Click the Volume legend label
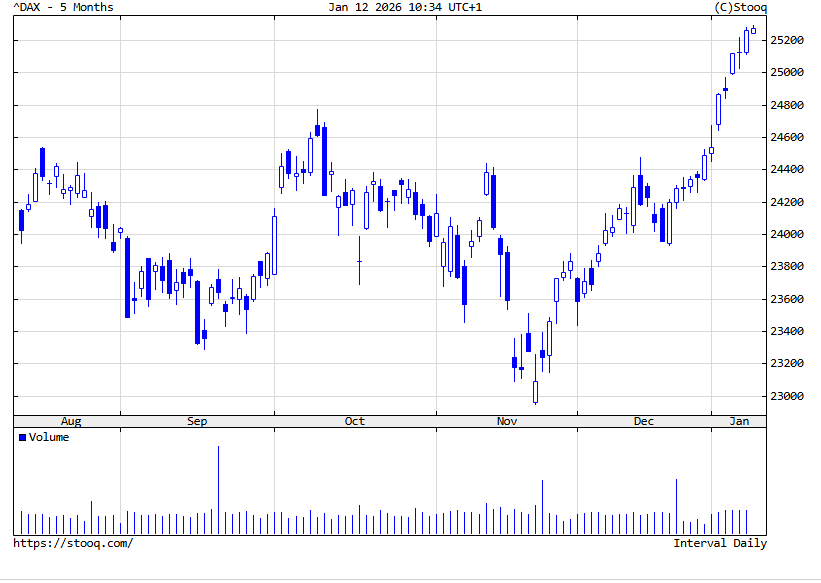Image resolution: width=821 pixels, height=583 pixels. point(49,437)
